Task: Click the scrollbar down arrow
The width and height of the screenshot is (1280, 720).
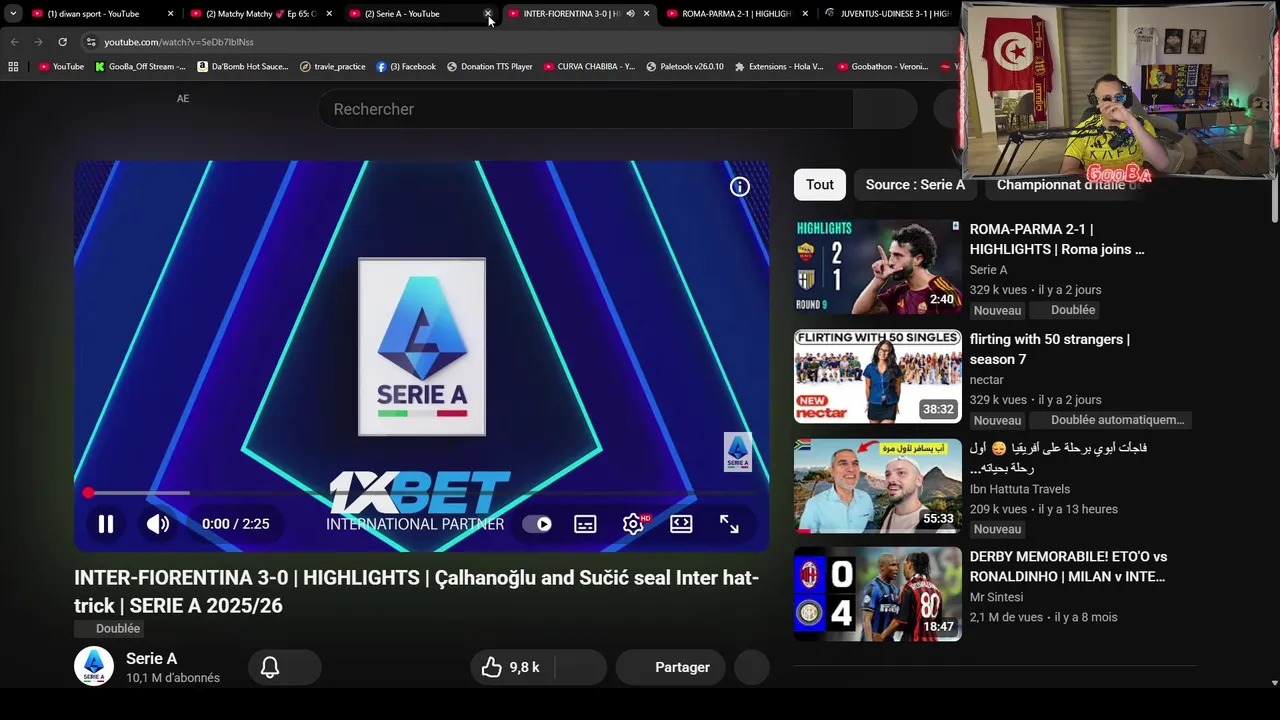Action: click(1274, 683)
